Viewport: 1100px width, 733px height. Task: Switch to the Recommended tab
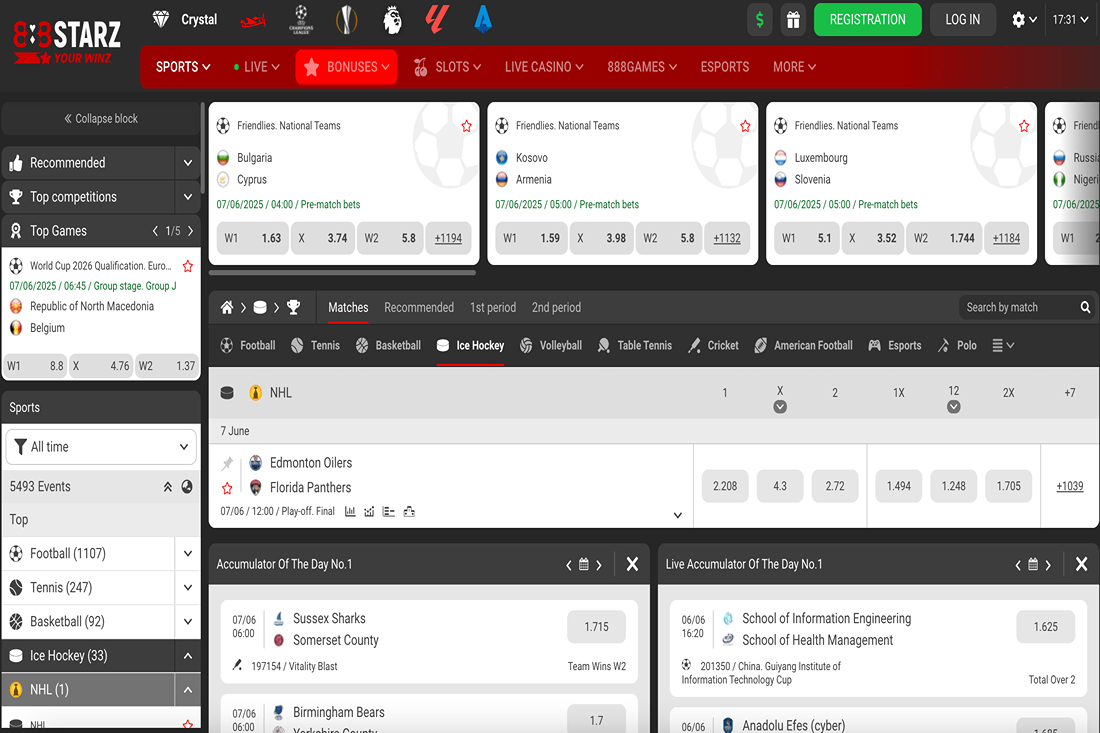(419, 307)
